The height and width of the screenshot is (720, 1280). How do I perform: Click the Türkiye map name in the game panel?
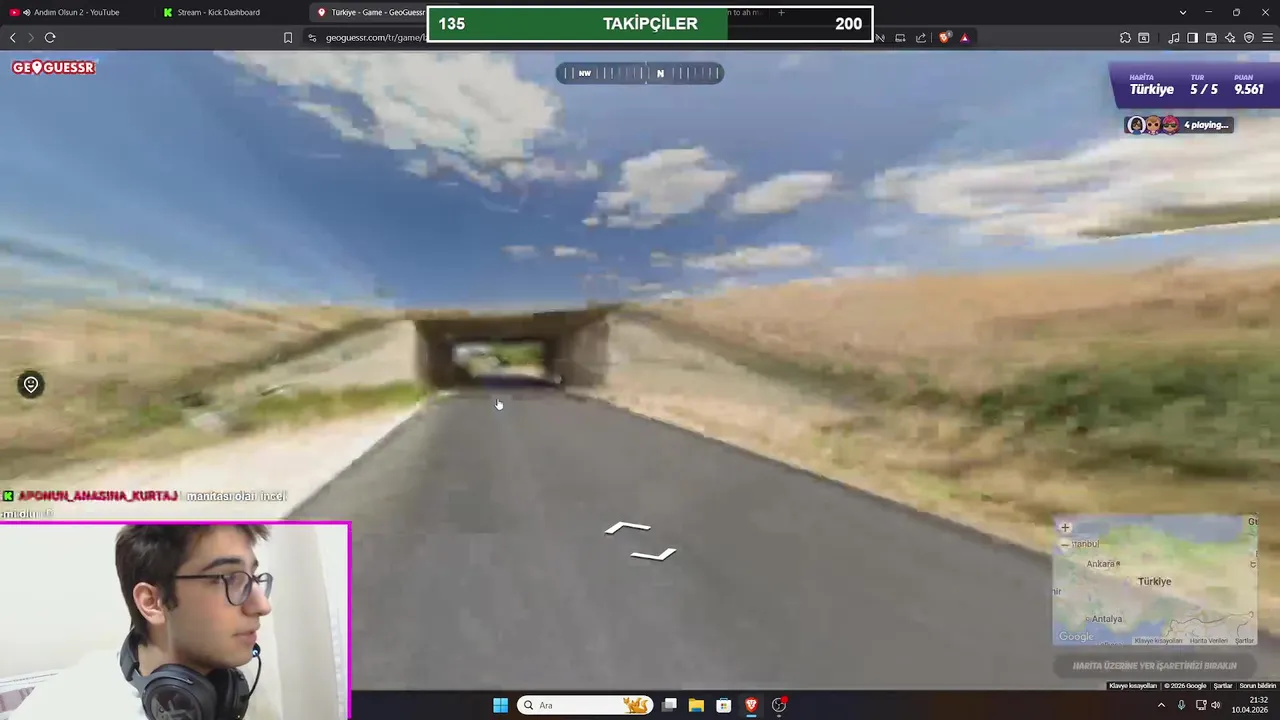(1152, 89)
